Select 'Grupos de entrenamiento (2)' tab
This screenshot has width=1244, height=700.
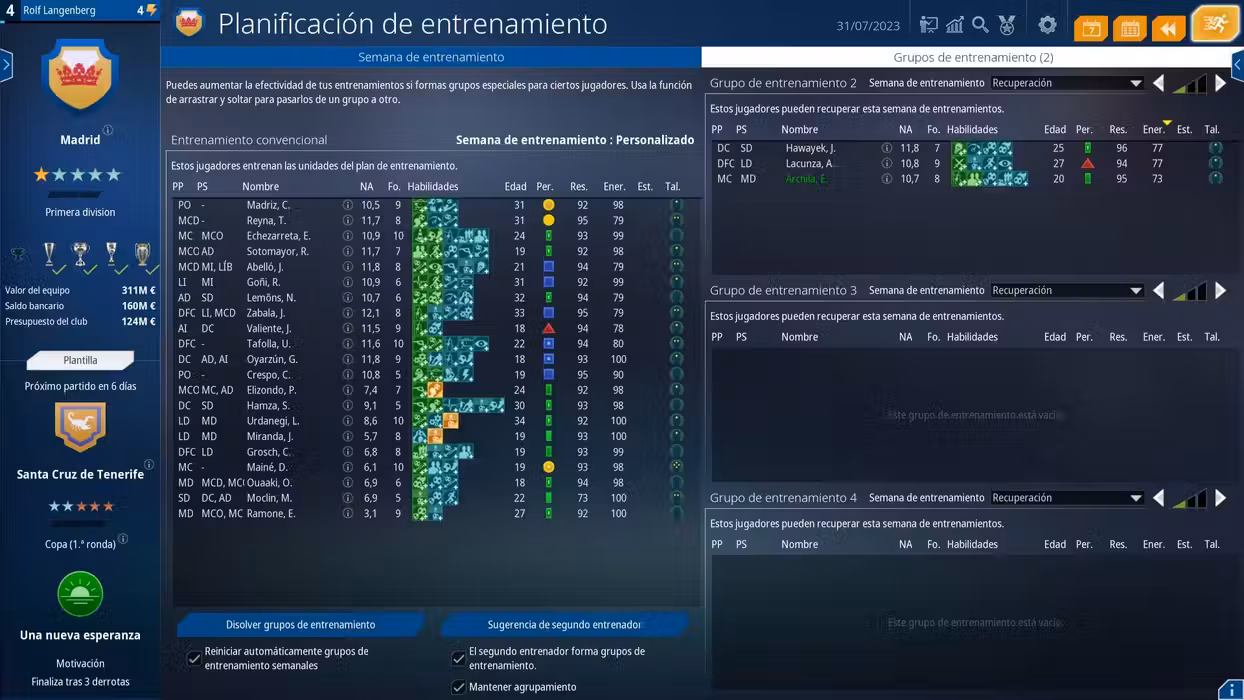[972, 57]
